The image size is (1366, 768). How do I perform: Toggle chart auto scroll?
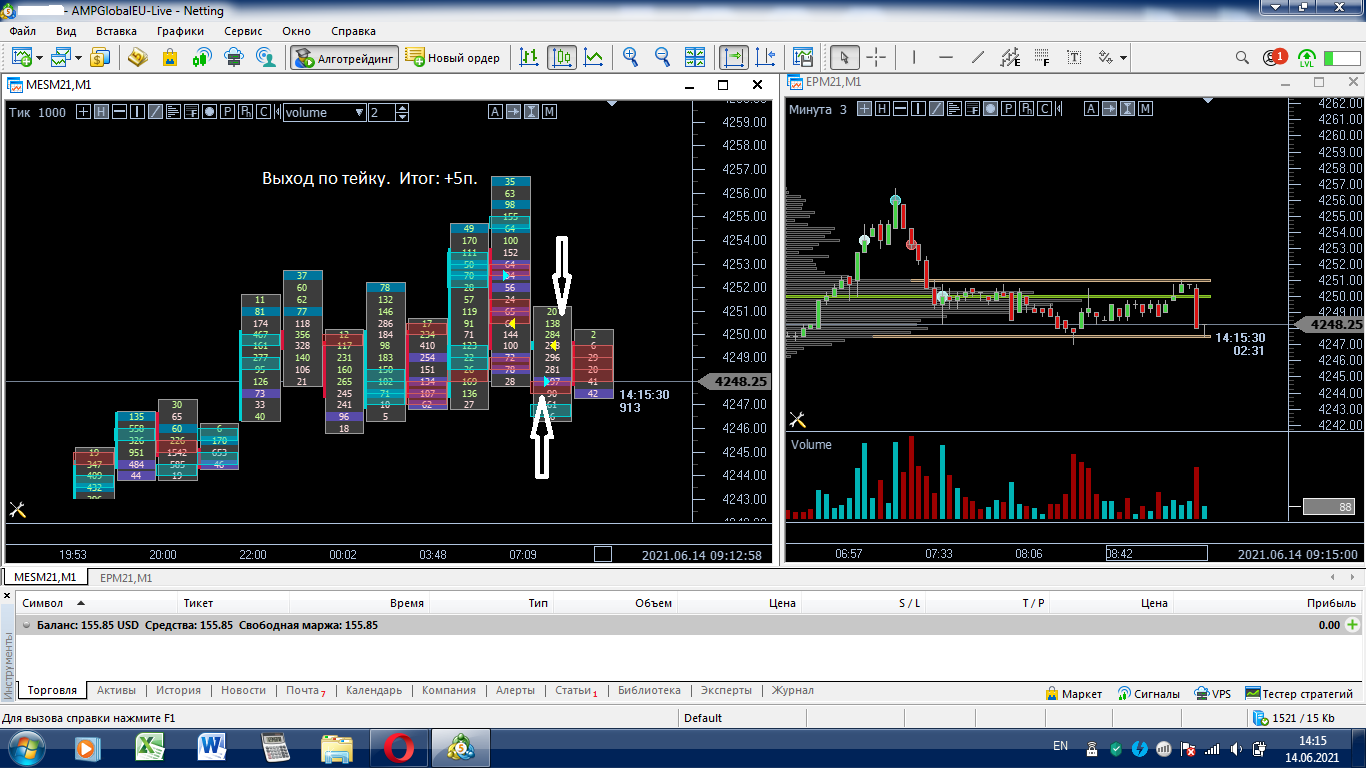click(x=734, y=57)
